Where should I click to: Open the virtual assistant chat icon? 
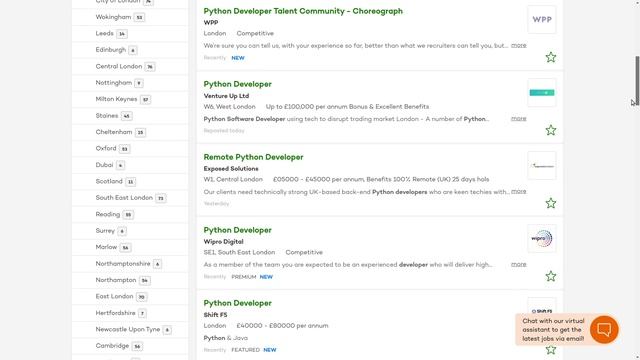click(x=604, y=329)
